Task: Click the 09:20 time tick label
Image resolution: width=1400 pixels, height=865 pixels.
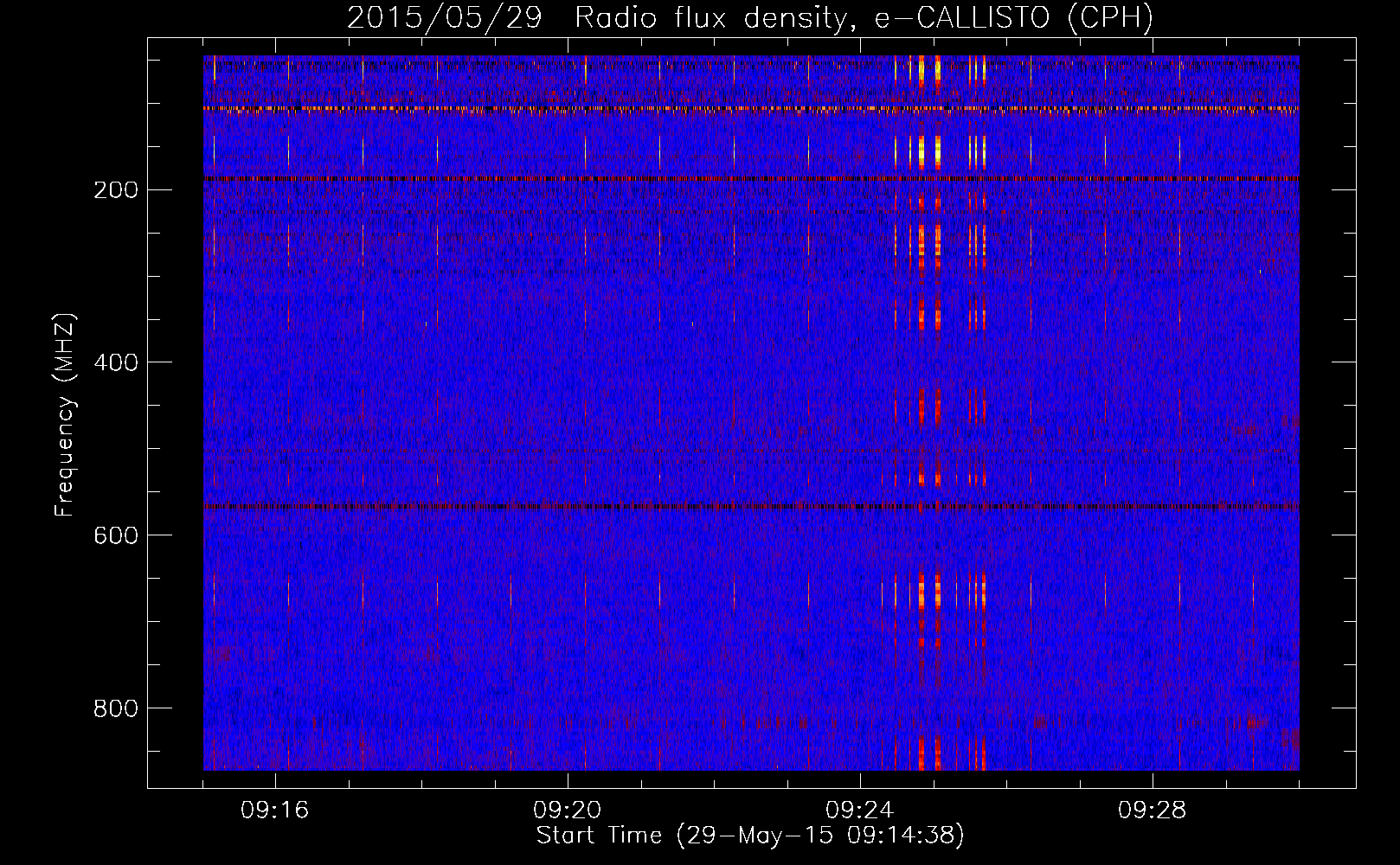Action: 568,811
